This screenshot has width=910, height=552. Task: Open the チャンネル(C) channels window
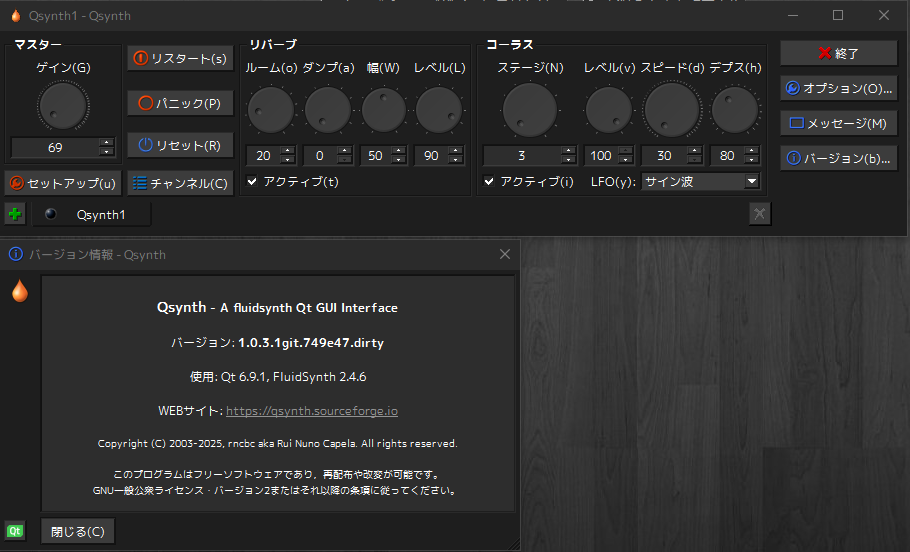[180, 183]
